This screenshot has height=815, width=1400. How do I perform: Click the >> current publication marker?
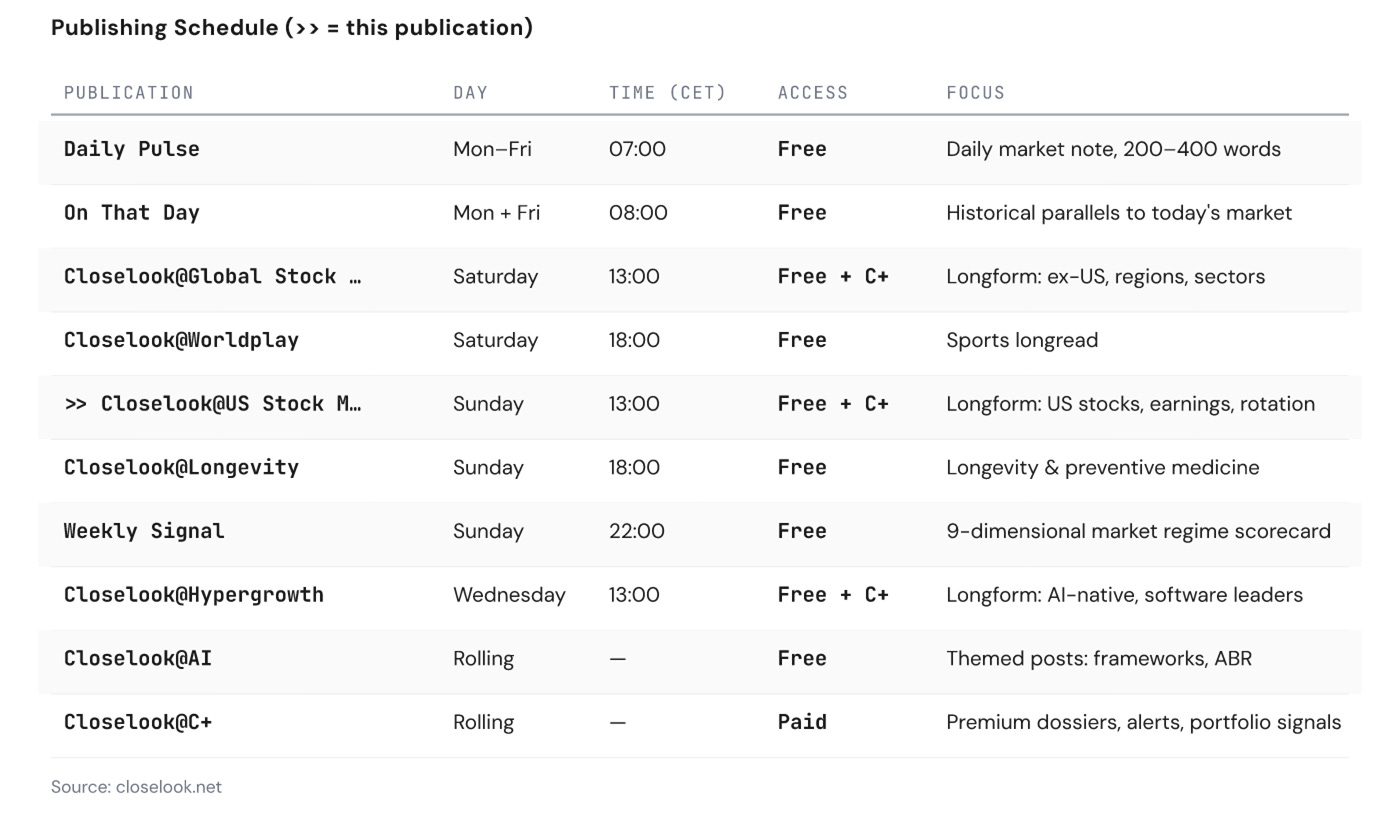[x=79, y=403]
